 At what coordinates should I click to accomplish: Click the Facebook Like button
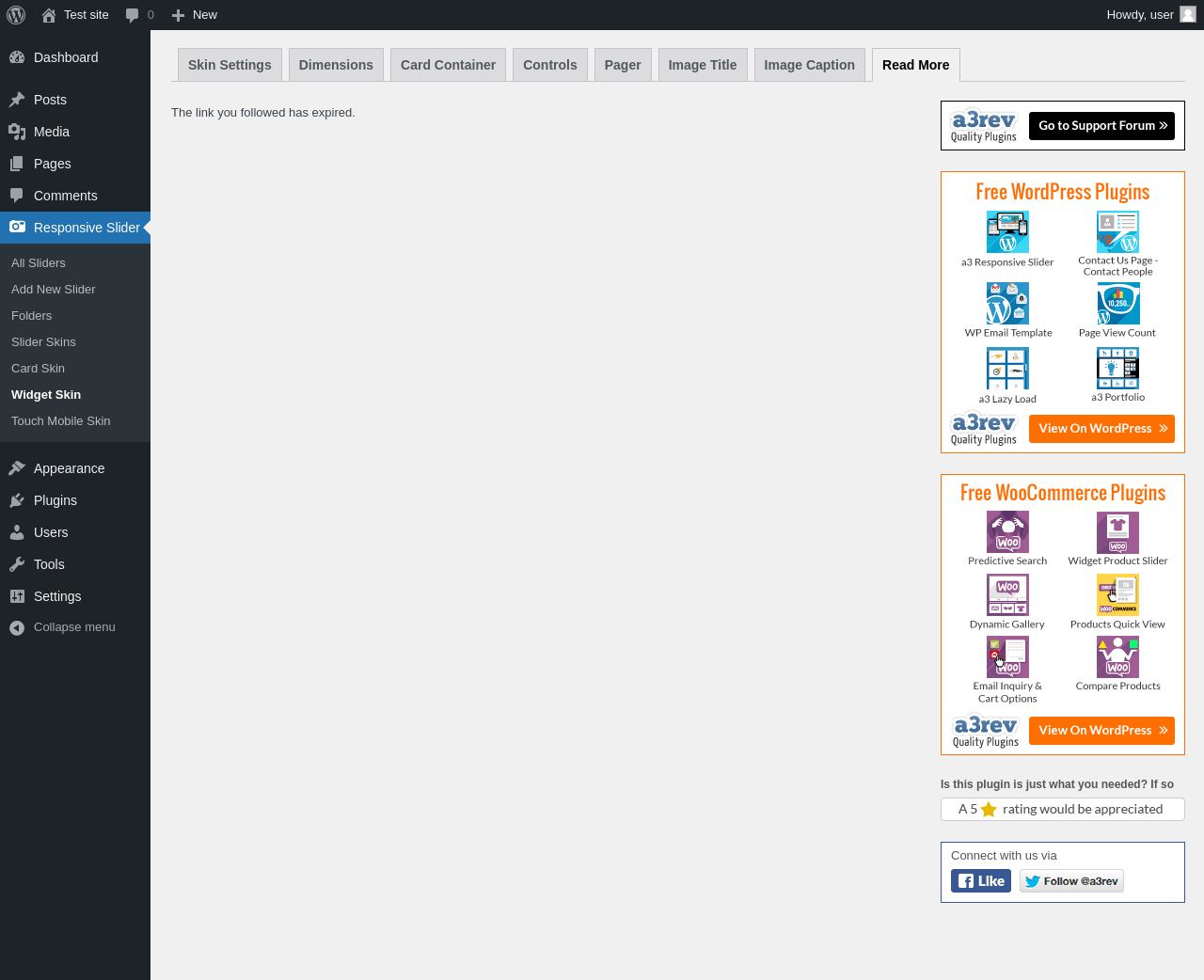[981, 881]
